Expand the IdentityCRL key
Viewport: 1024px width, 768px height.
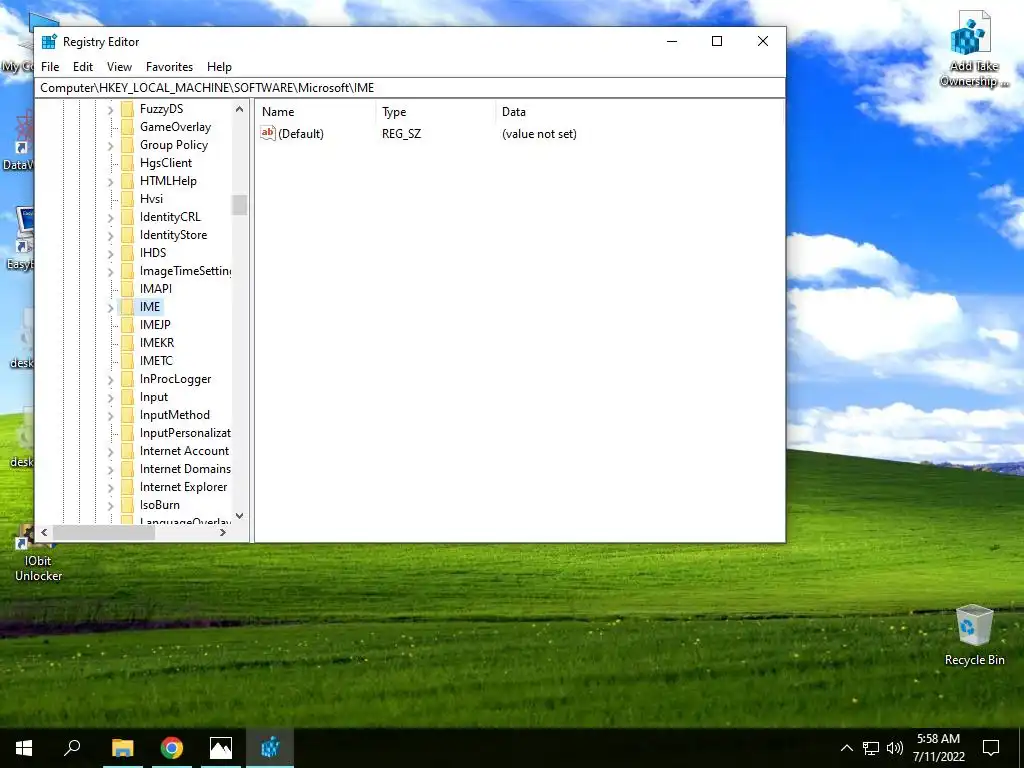pyautogui.click(x=110, y=217)
